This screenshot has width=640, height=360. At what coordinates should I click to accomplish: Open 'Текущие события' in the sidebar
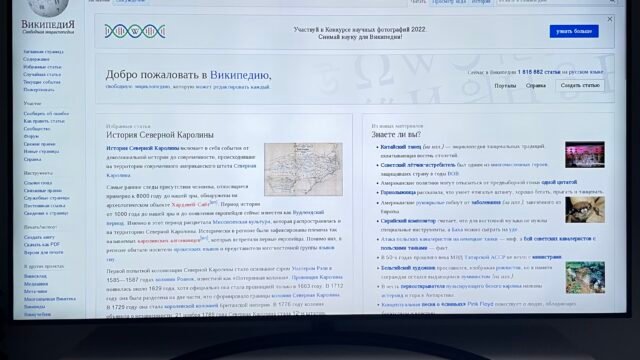[x=42, y=82]
